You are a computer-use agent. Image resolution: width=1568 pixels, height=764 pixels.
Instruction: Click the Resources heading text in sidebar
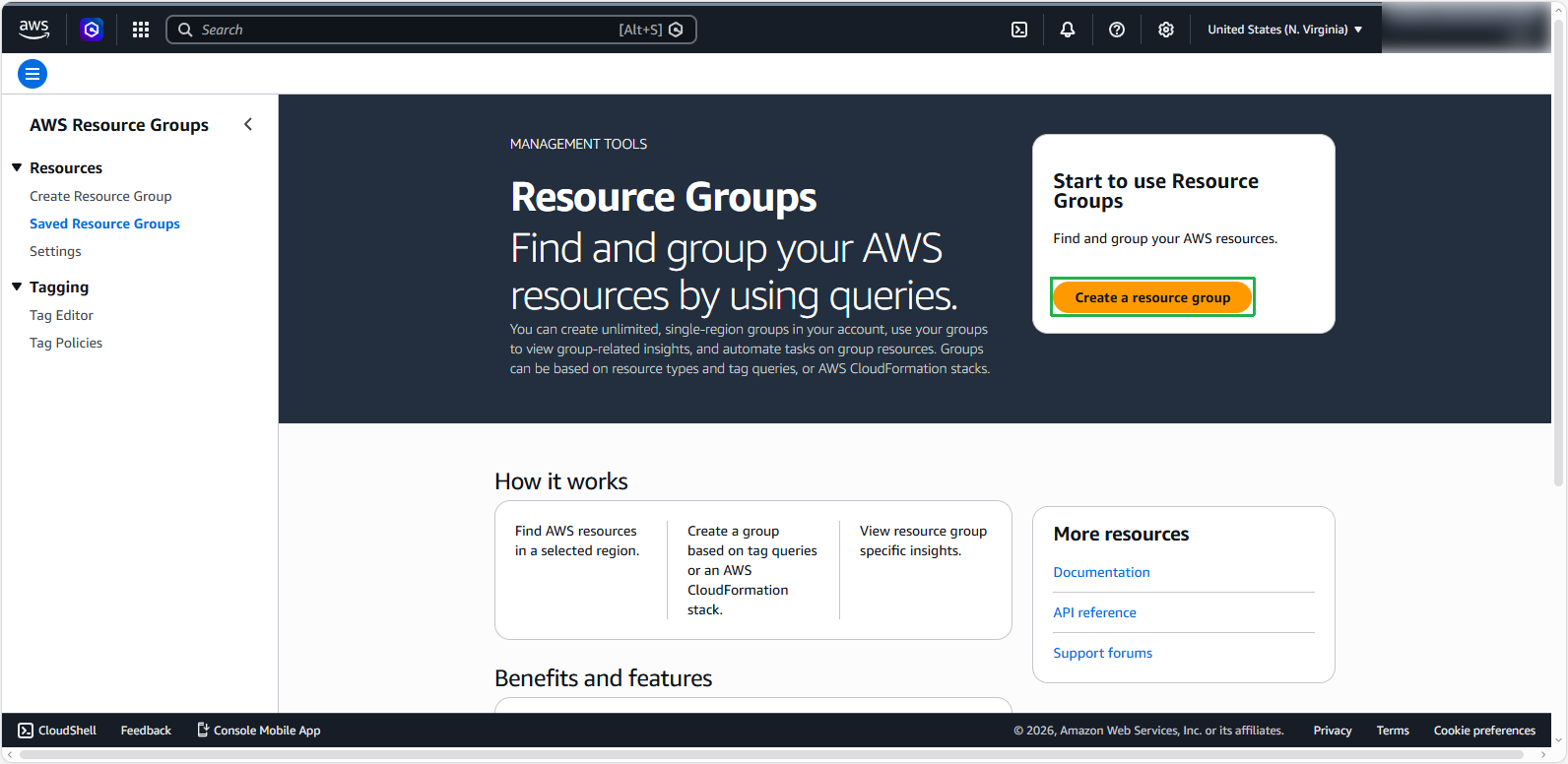click(66, 167)
